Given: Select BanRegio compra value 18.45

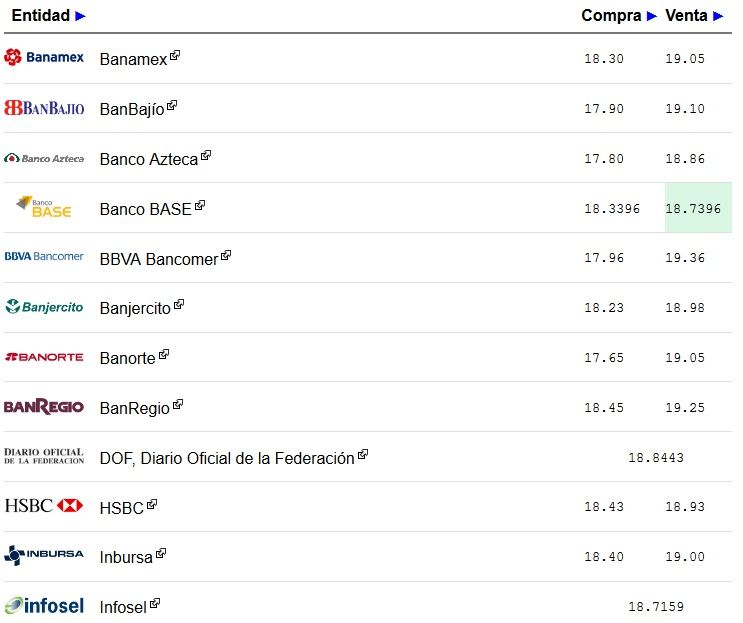Looking at the screenshot, I should click(604, 407).
